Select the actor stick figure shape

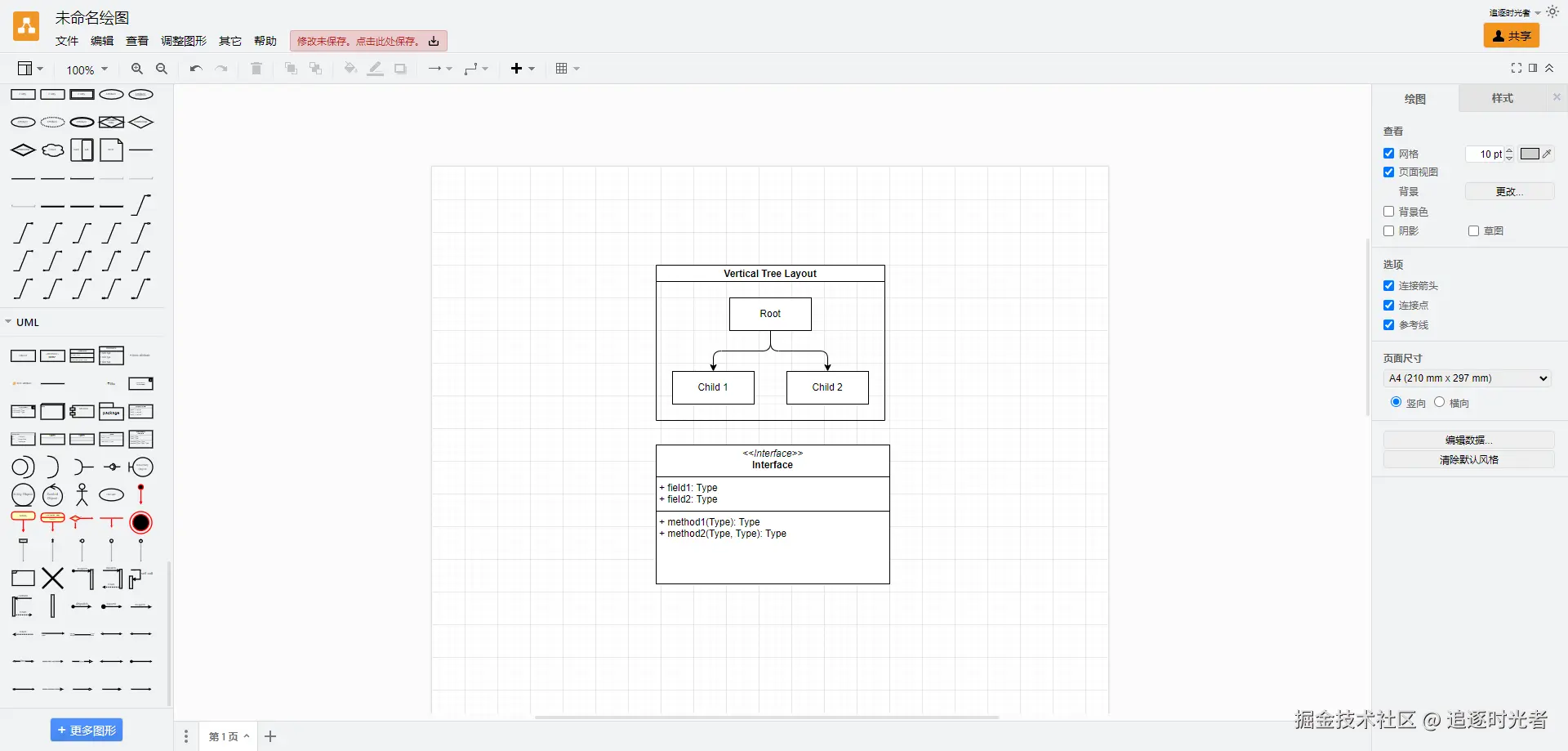pyautogui.click(x=82, y=494)
